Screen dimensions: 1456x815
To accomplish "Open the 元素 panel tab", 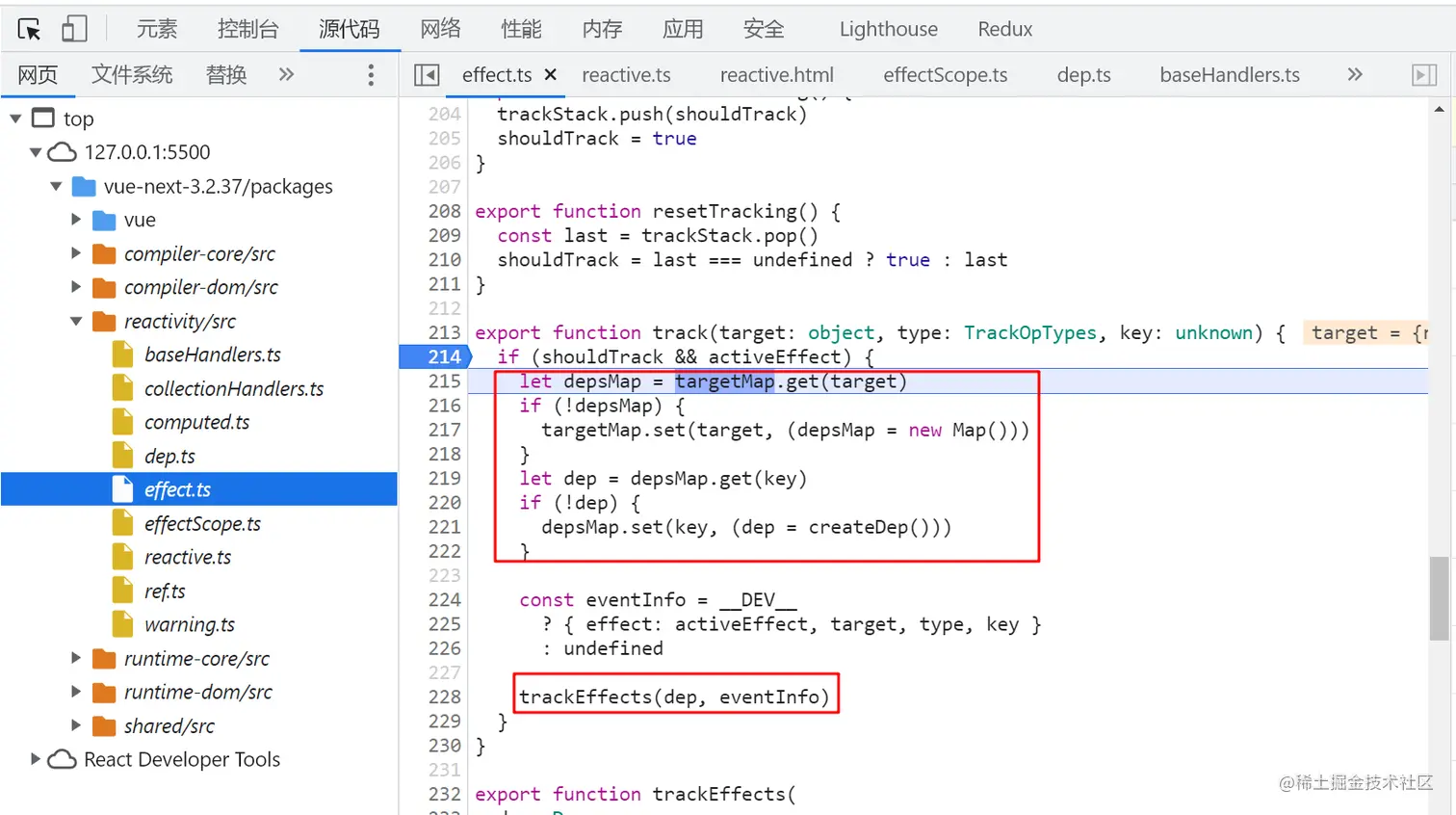I will (x=157, y=29).
